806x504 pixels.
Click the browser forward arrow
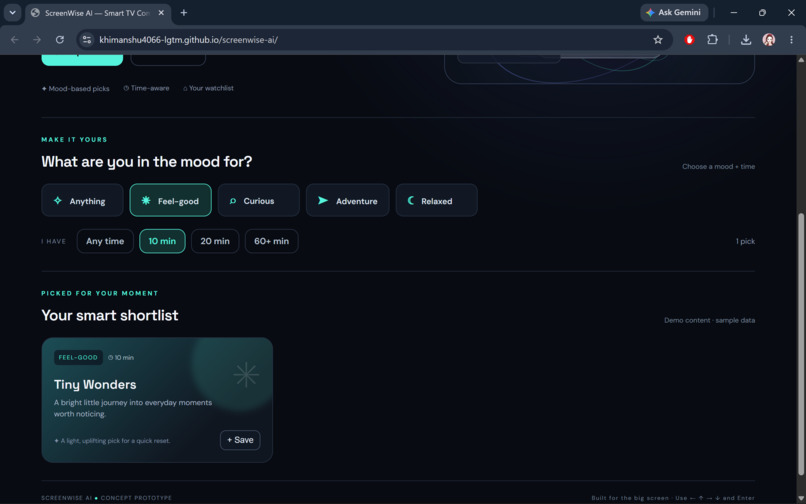(x=37, y=40)
